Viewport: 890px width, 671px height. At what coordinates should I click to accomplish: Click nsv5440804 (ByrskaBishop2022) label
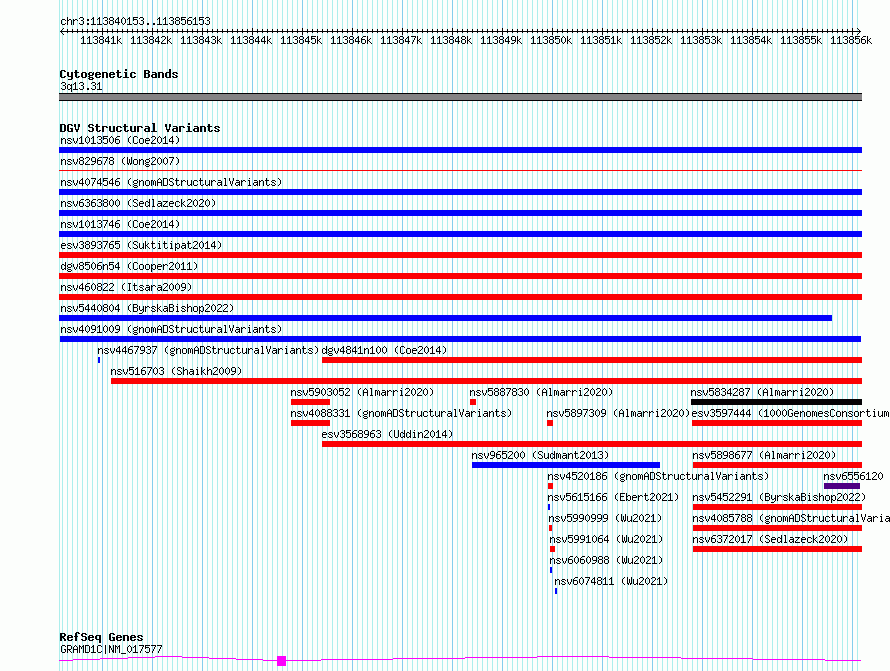[147, 308]
